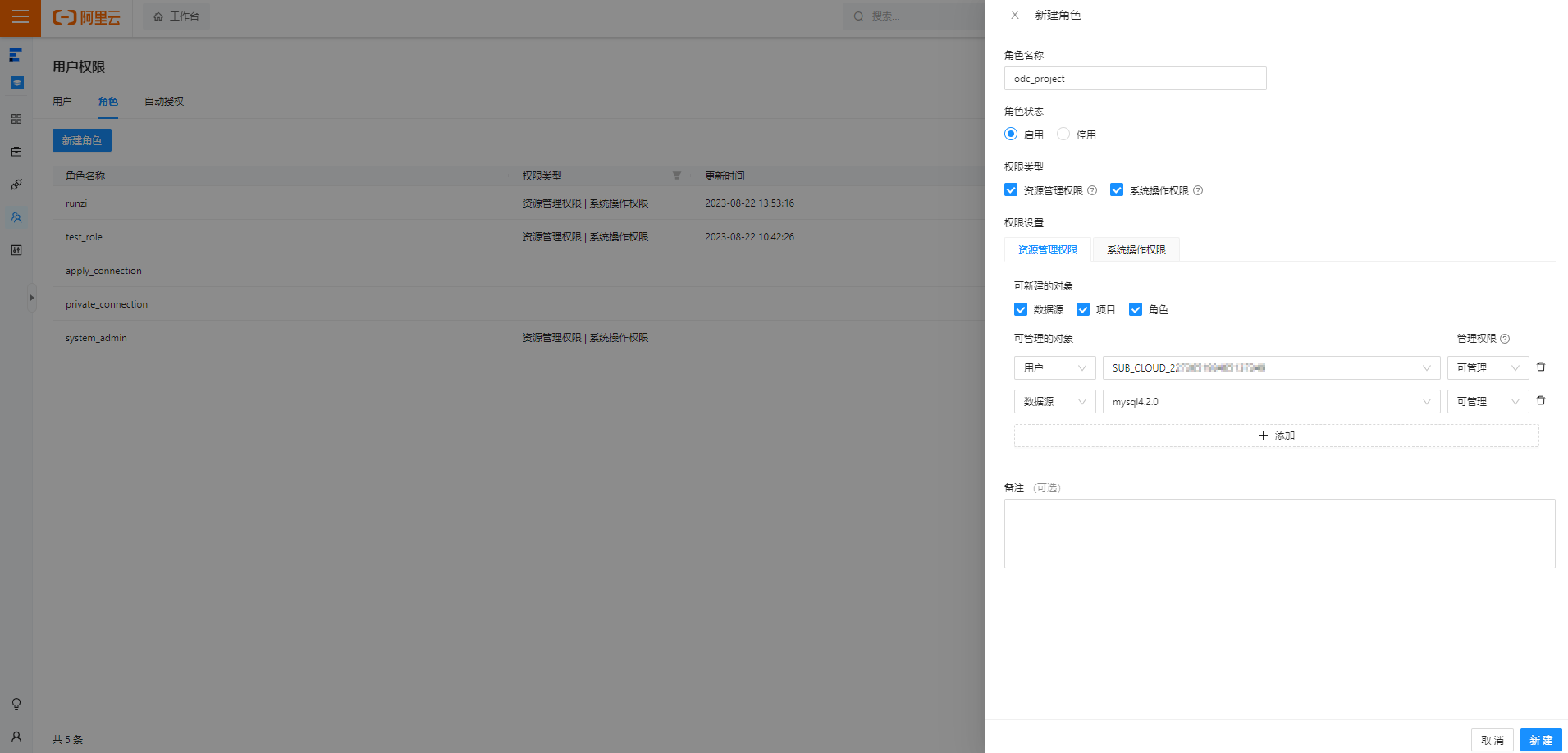Switch to system operation permission tab
1568x753 pixels.
point(1136,250)
